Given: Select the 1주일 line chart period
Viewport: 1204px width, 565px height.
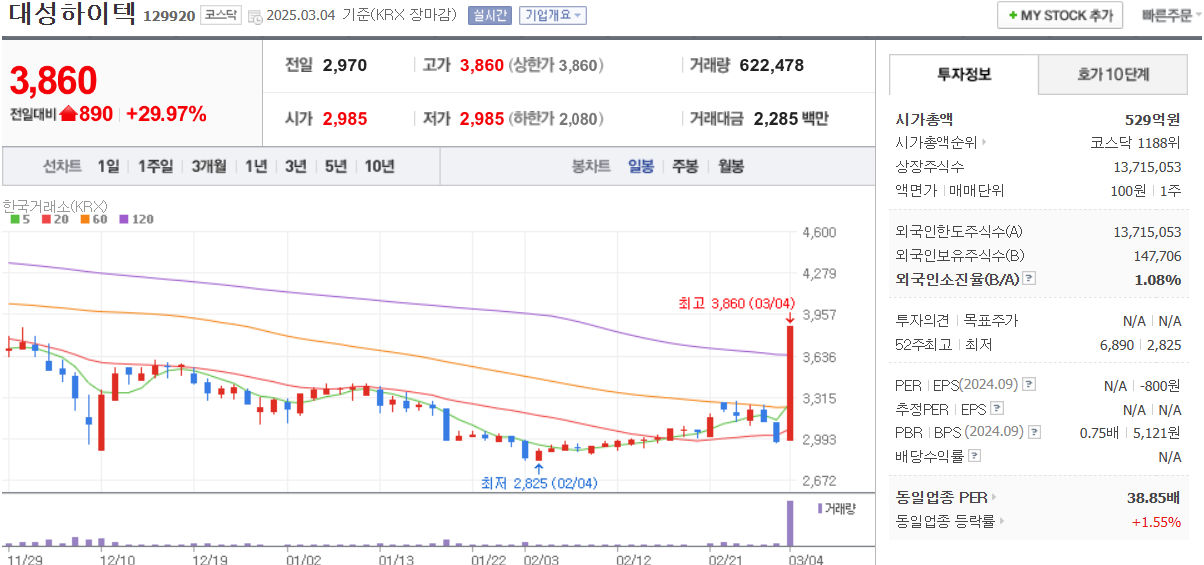Looking at the screenshot, I should (x=155, y=166).
